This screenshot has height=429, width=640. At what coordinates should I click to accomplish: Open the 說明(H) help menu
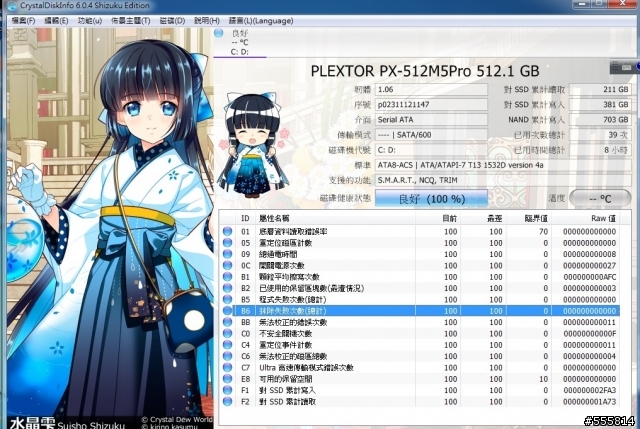point(207,21)
